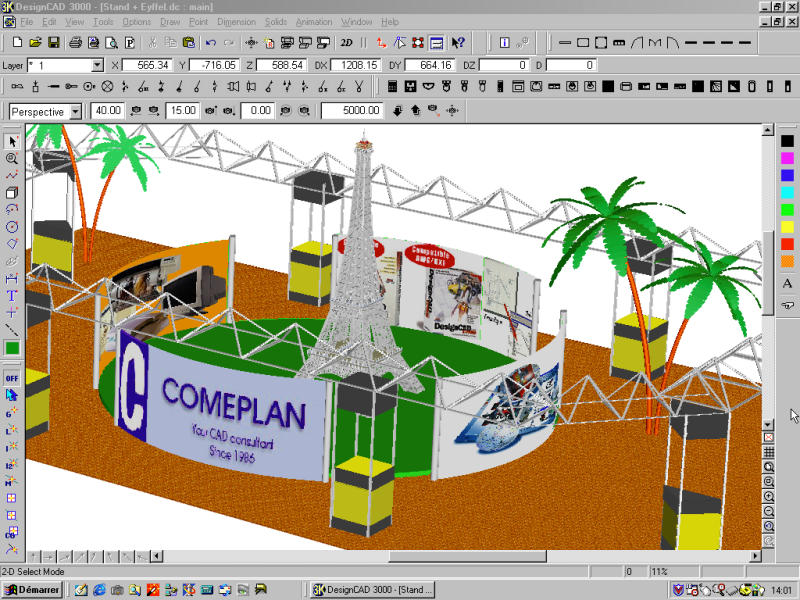Click the X coordinate input field

pyautogui.click(x=148, y=65)
